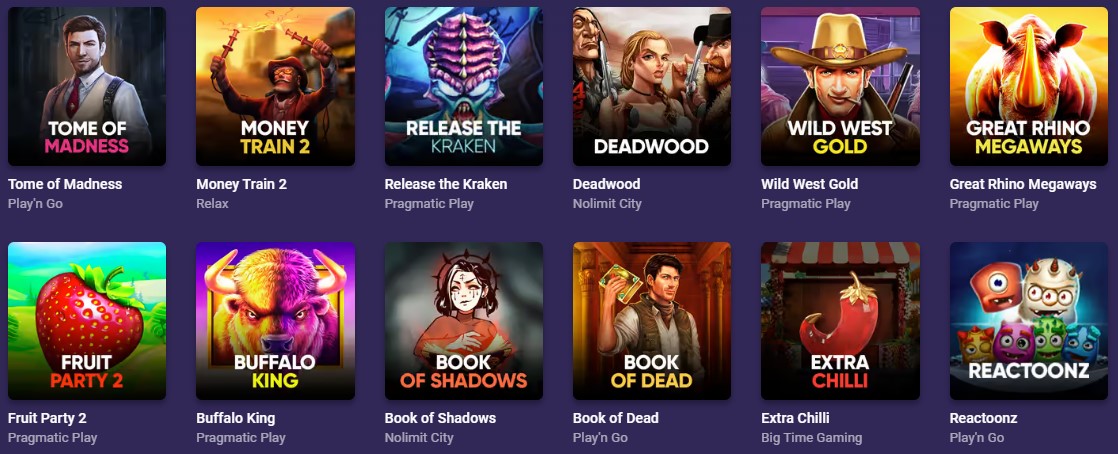Launch the Extra Chilli game thumbnail
This screenshot has height=454, width=1118.
840,321
